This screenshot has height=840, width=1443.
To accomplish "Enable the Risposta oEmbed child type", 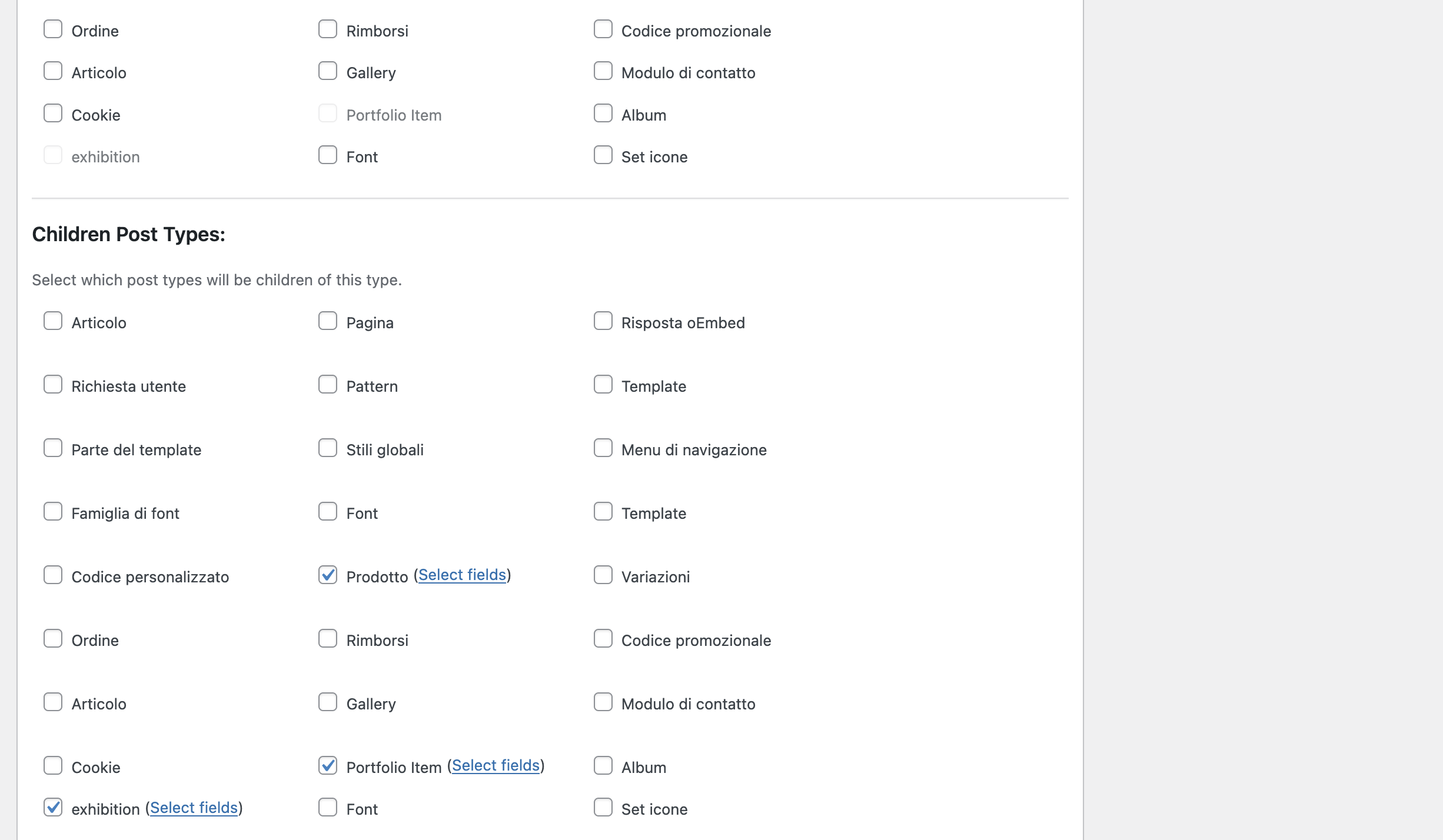I will tap(603, 321).
